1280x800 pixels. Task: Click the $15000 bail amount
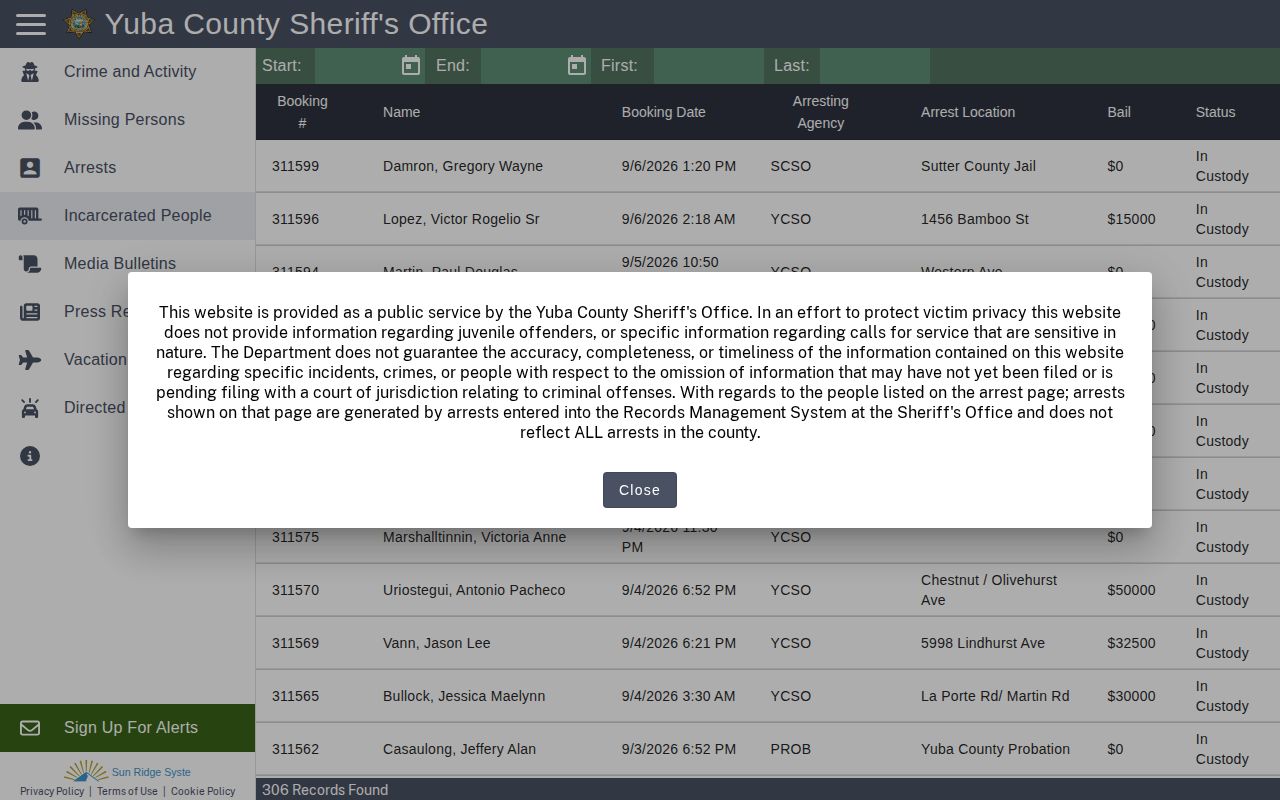point(1131,219)
